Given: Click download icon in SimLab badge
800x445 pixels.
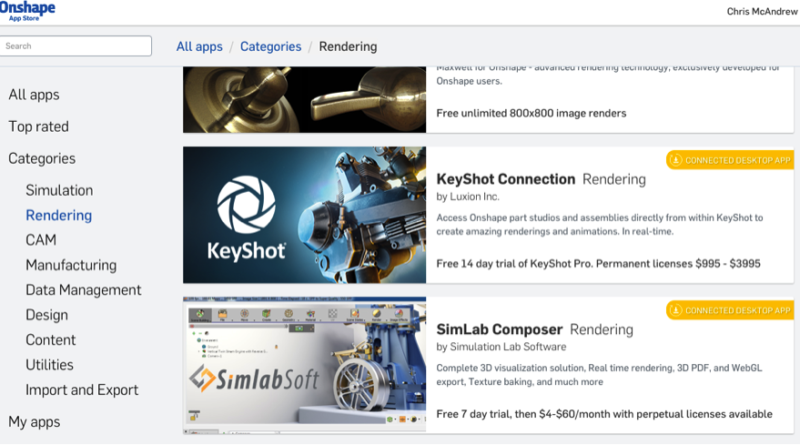Looking at the screenshot, I should tap(676, 310).
